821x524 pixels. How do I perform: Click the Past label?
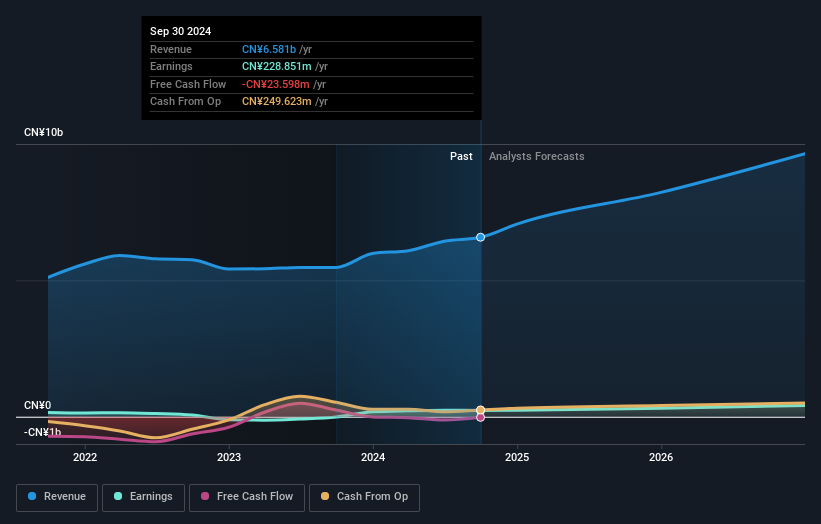(461, 156)
